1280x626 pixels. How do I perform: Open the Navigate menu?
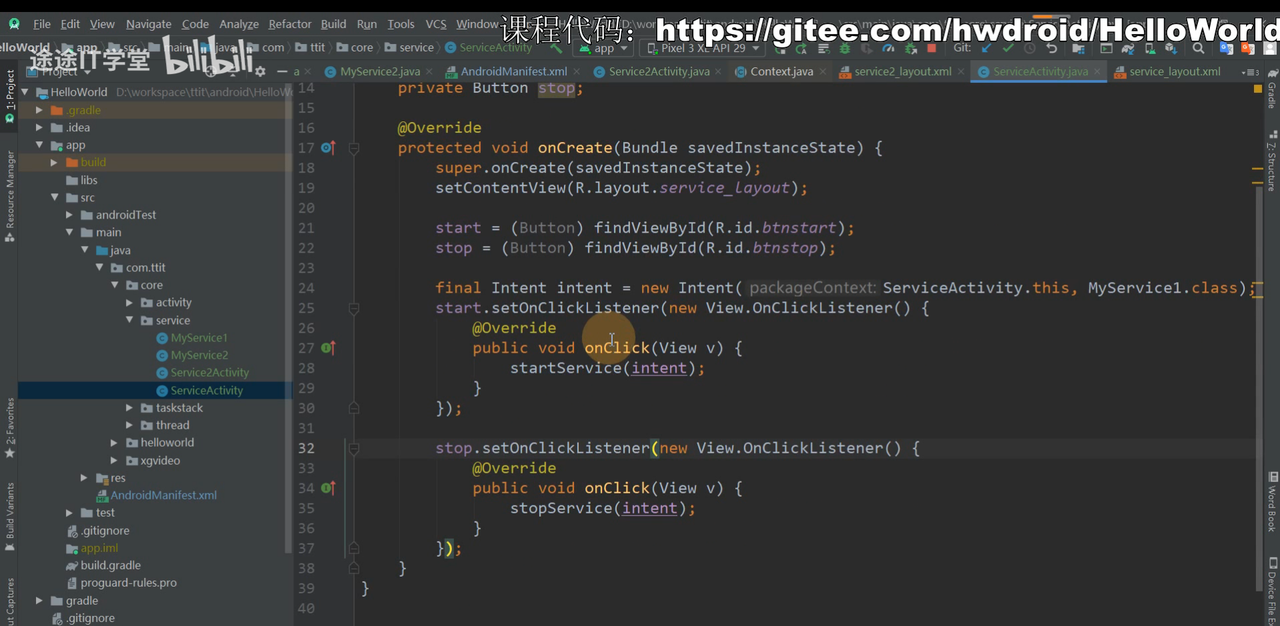tap(148, 24)
